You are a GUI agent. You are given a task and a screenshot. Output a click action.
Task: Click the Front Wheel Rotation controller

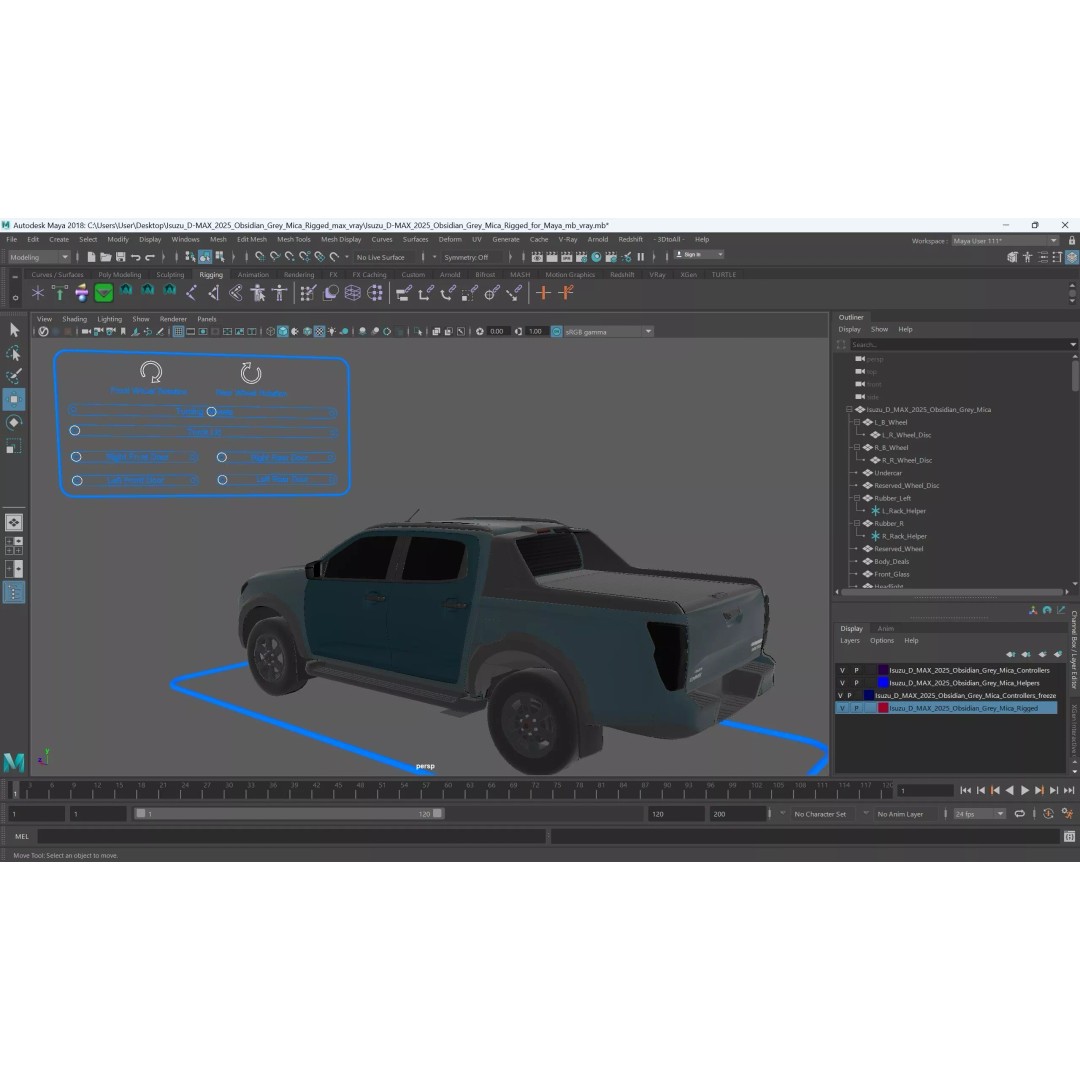pyautogui.click(x=151, y=372)
